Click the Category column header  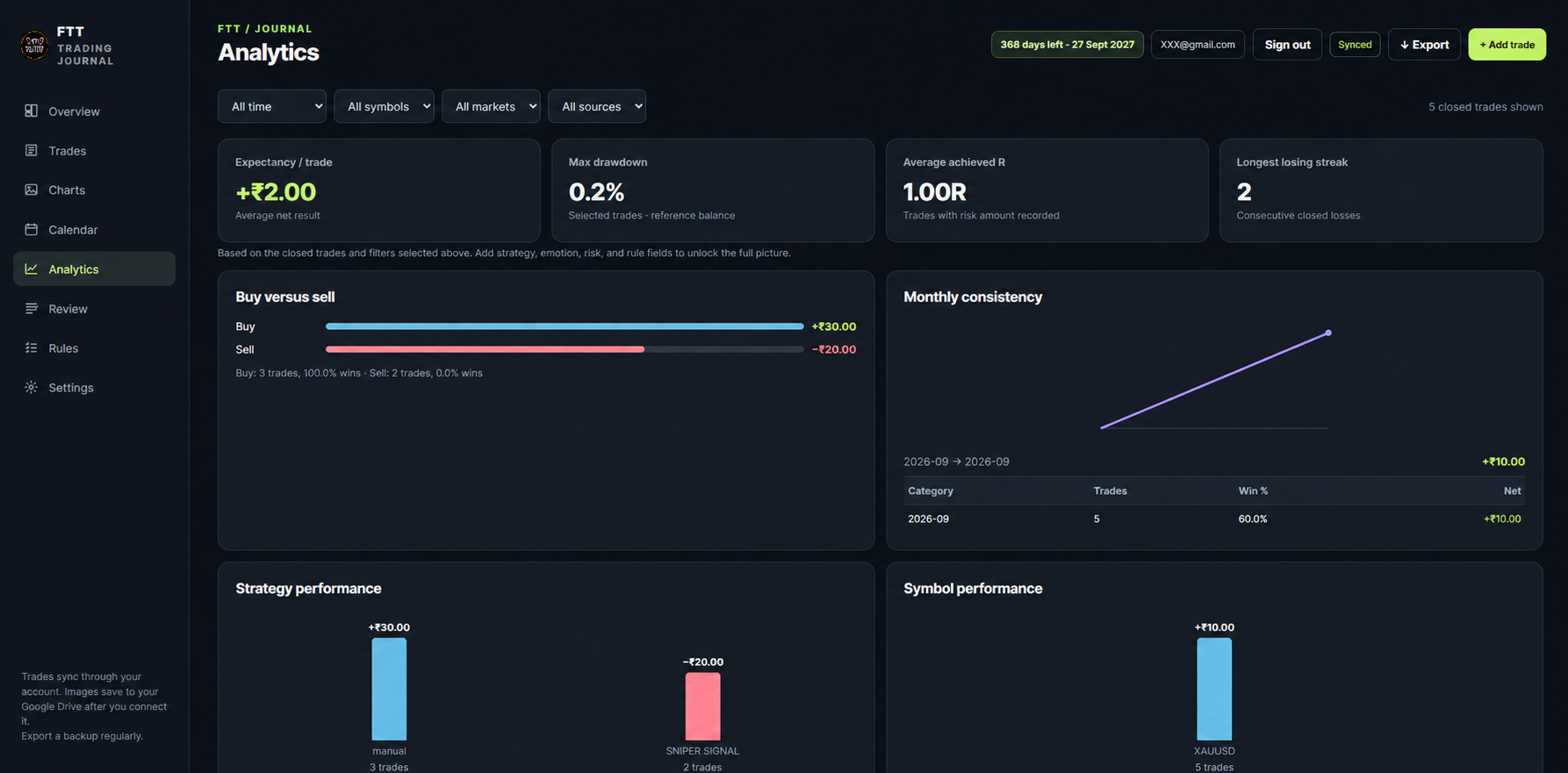(x=931, y=490)
